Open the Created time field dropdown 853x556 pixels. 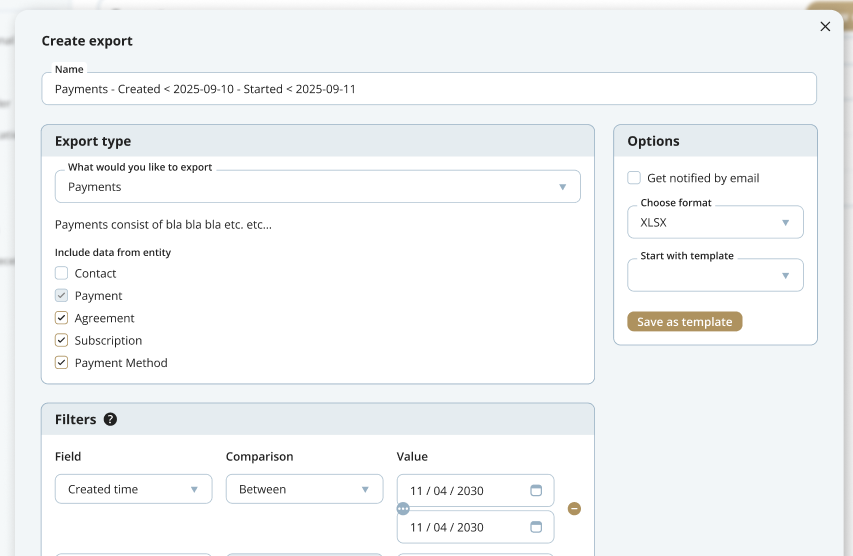pyautogui.click(x=133, y=489)
